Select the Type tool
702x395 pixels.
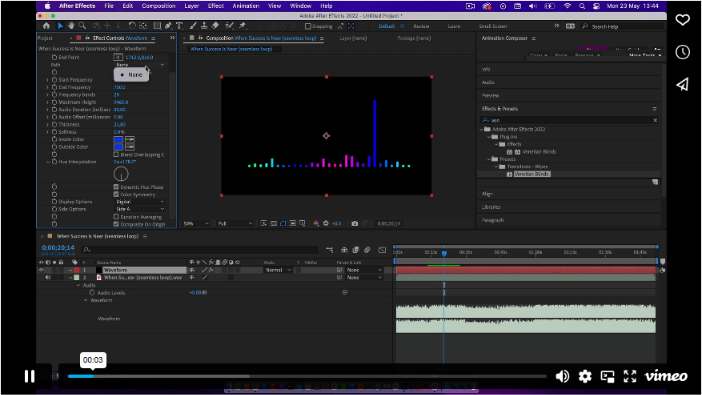click(179, 26)
